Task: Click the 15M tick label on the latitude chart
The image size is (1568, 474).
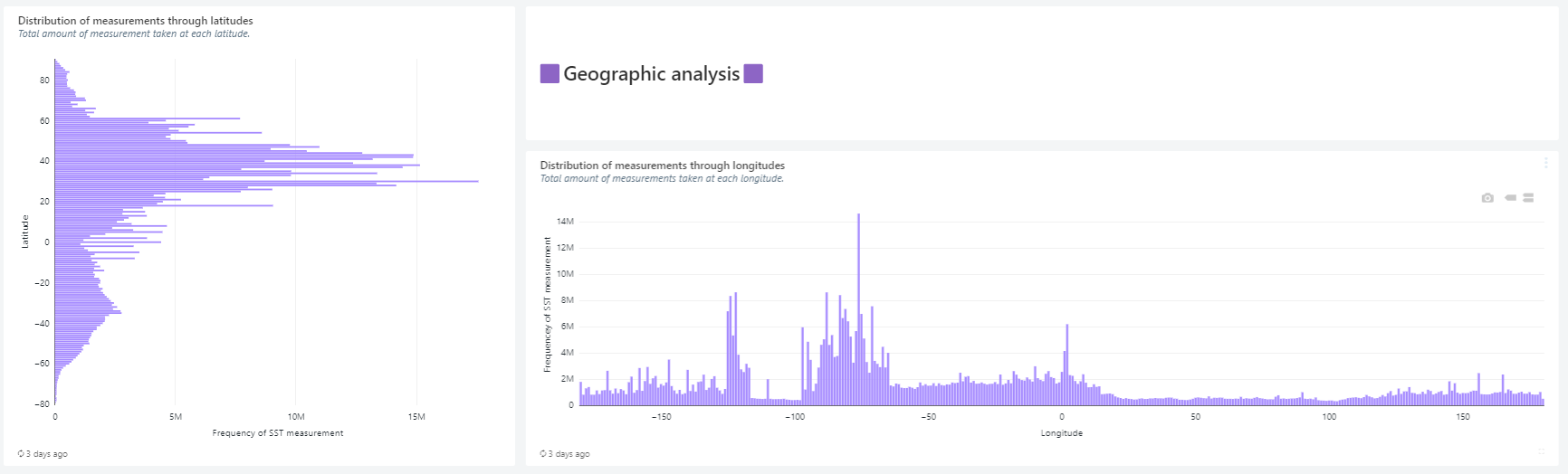Action: pyautogui.click(x=416, y=417)
